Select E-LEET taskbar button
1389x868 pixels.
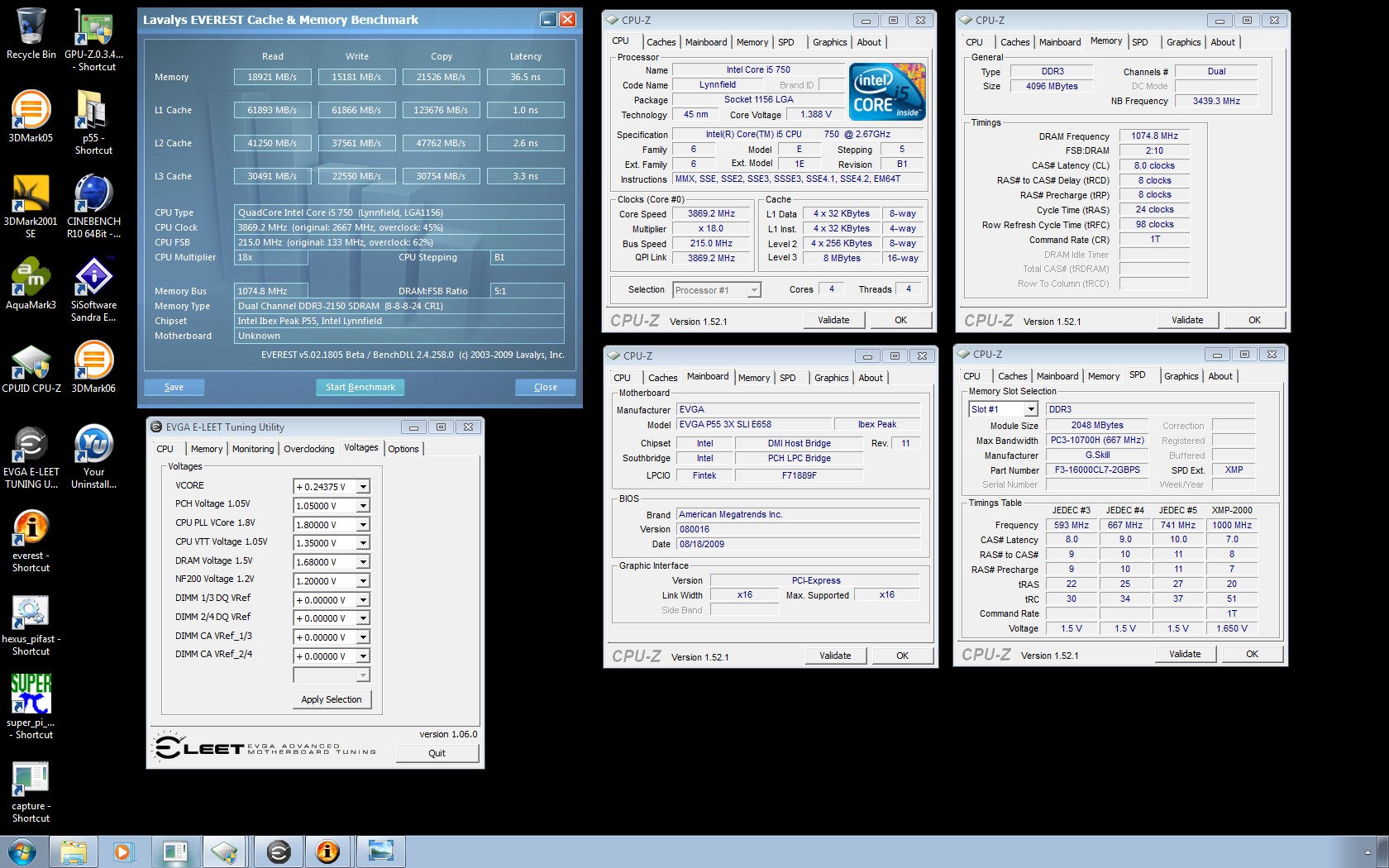point(279,851)
